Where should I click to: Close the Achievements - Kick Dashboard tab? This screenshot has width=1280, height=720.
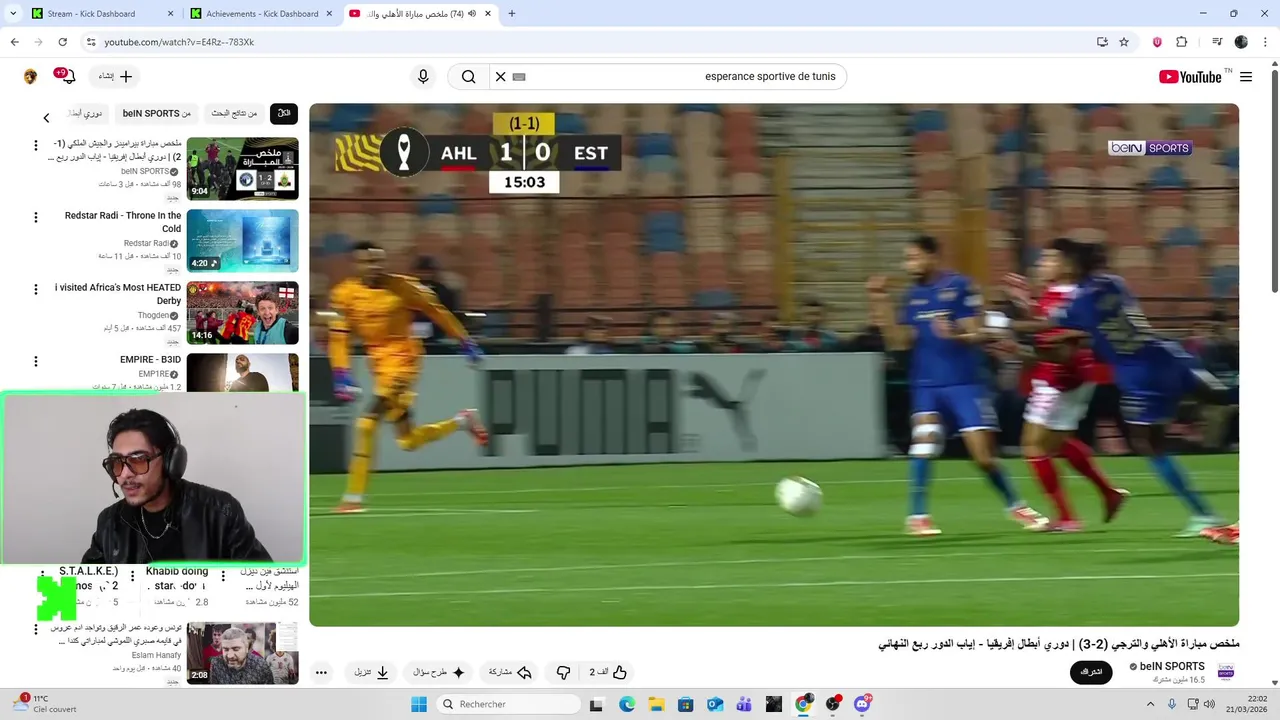tap(329, 14)
